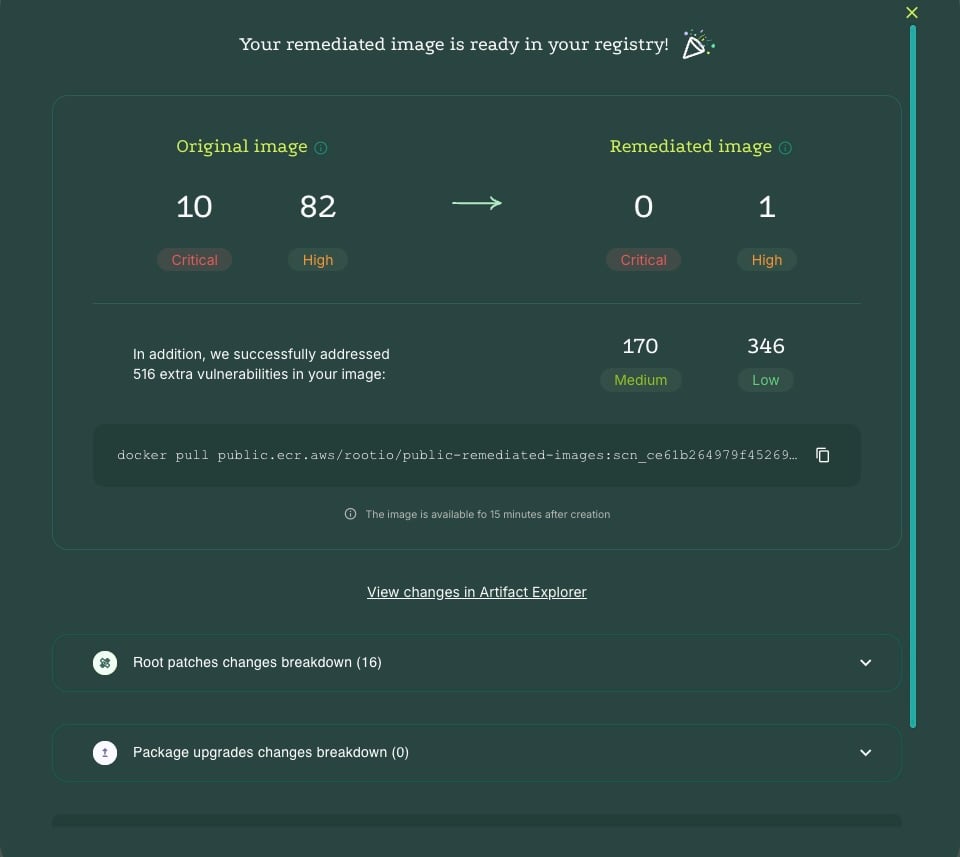
Task: Copy the docker pull command
Action: coord(823,455)
